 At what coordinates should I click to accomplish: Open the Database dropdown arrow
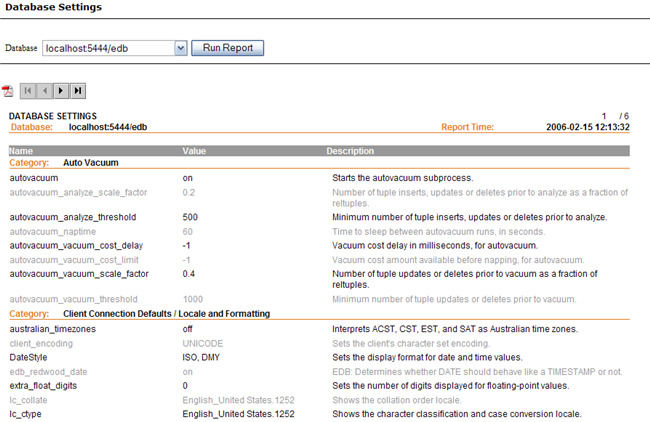[x=181, y=48]
